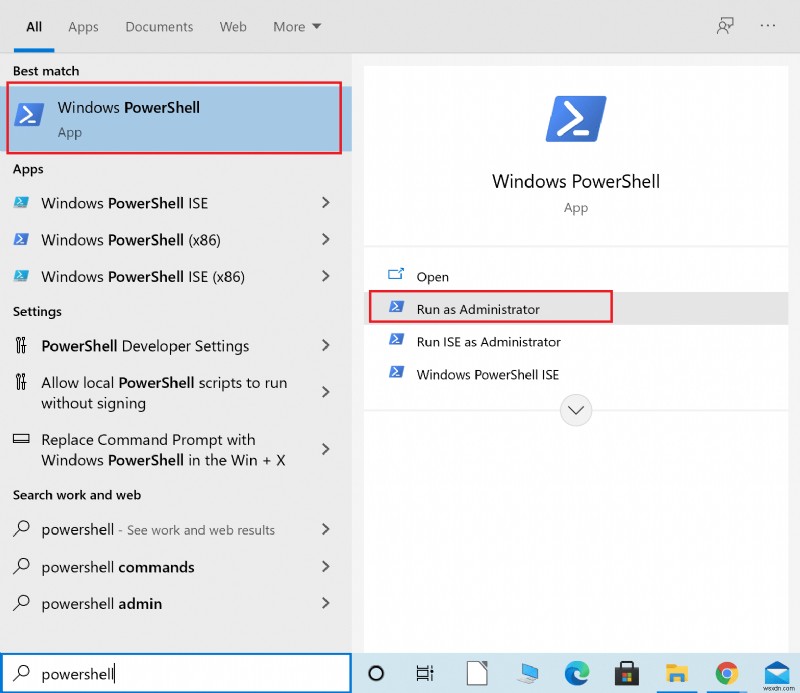Click the magnifier icon in the search box
Image resolution: width=800 pixels, height=693 pixels.
point(21,673)
